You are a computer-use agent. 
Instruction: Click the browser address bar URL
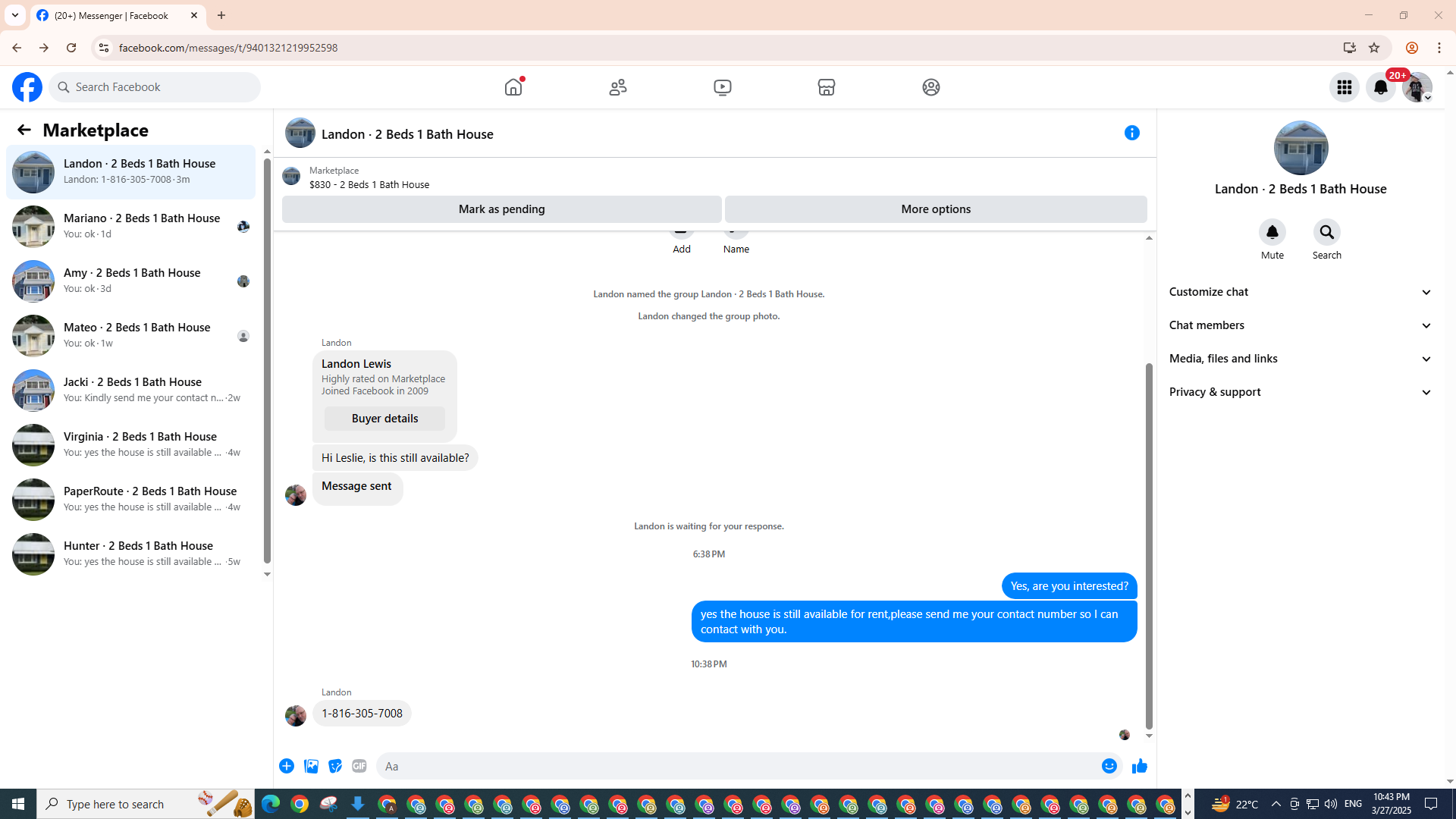click(x=228, y=48)
